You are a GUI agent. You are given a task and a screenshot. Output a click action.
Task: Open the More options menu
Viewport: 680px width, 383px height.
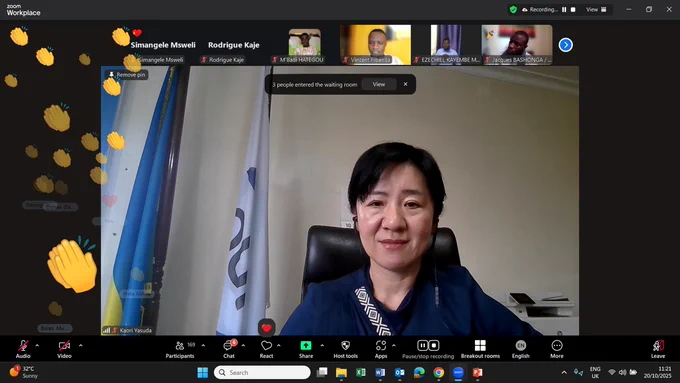pyautogui.click(x=557, y=349)
